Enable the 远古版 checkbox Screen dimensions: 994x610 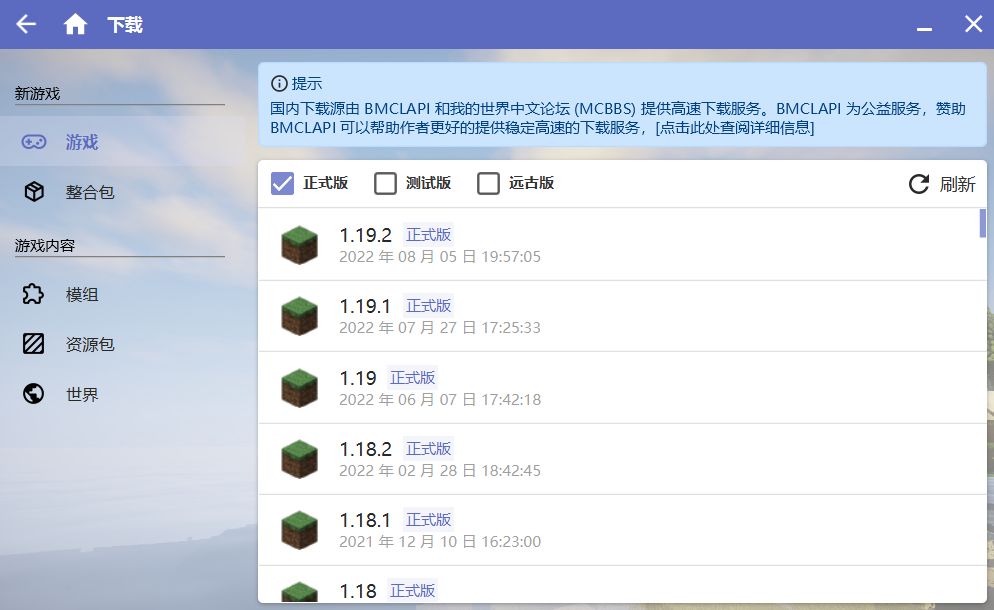(488, 183)
